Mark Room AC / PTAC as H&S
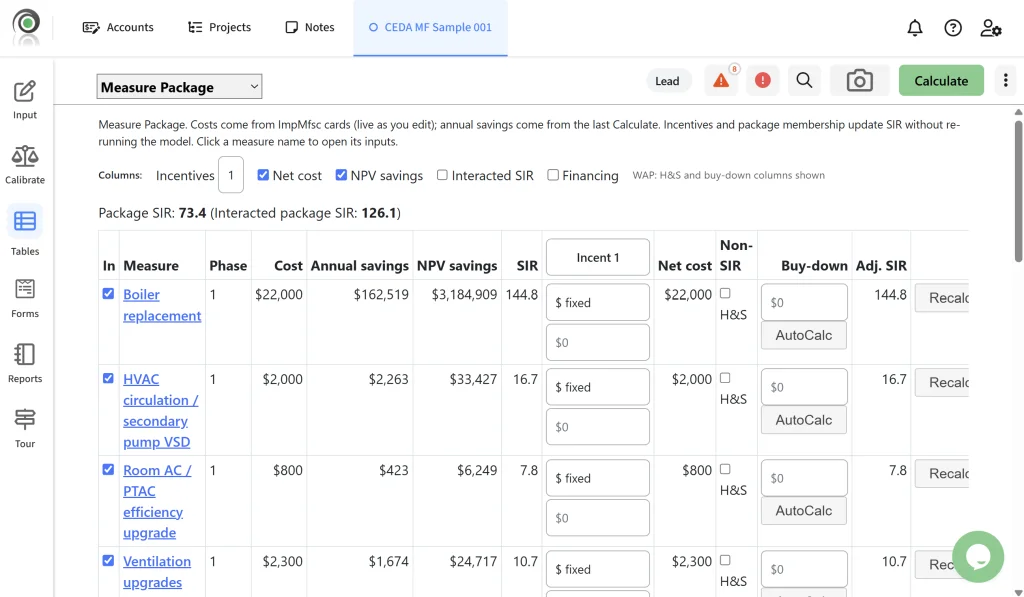The width and height of the screenshot is (1024, 597). 725,469
